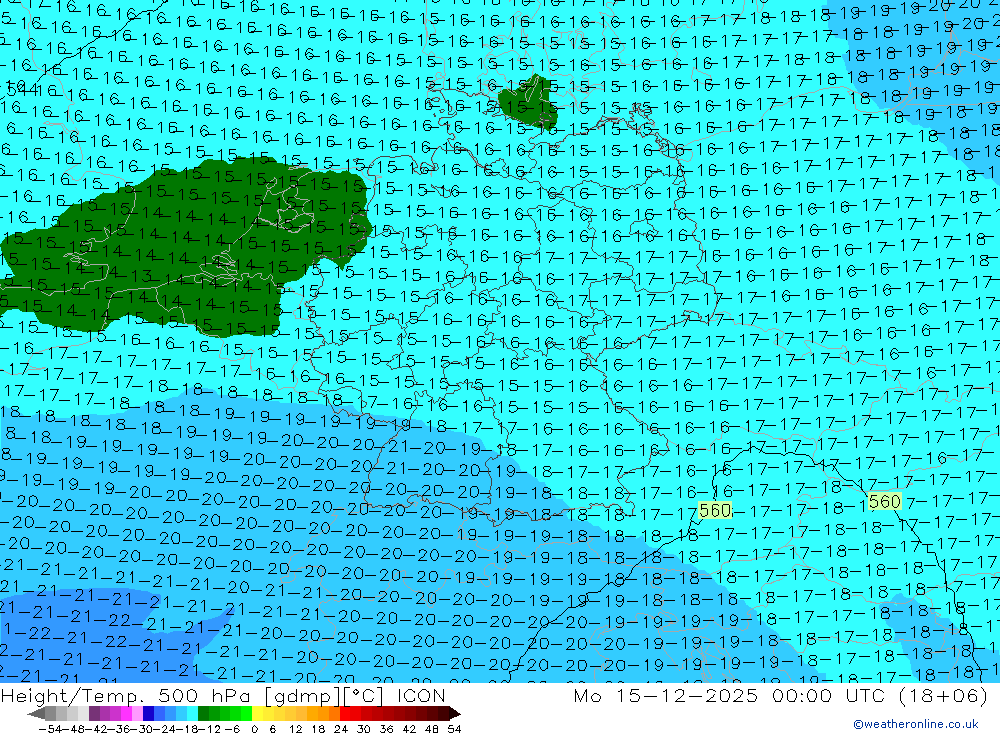Click the 0 legend scale value
Screen dimensions: 1000x733
254,729
